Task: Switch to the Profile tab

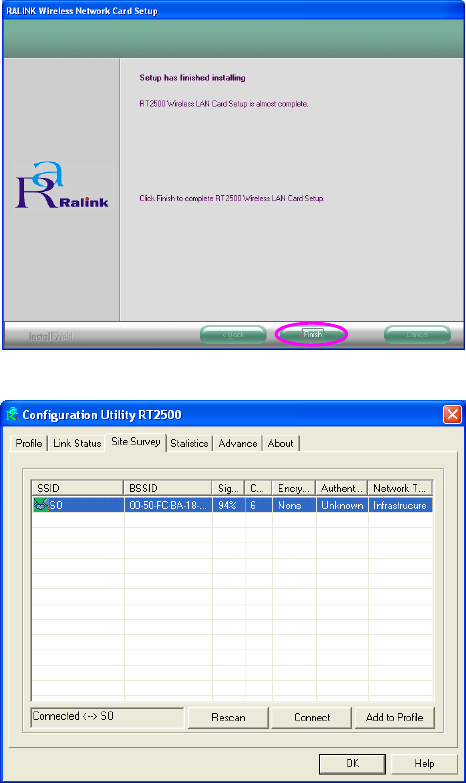Action: [29, 443]
